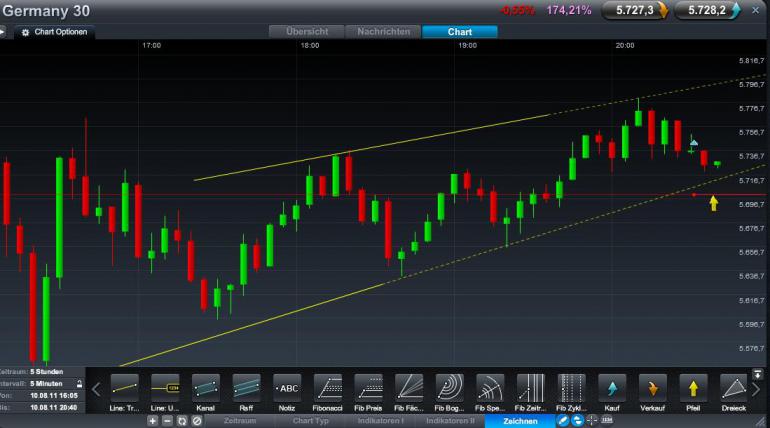Refresh the chart with the reload icon
The height and width of the screenshot is (428, 770).
(x=182, y=421)
